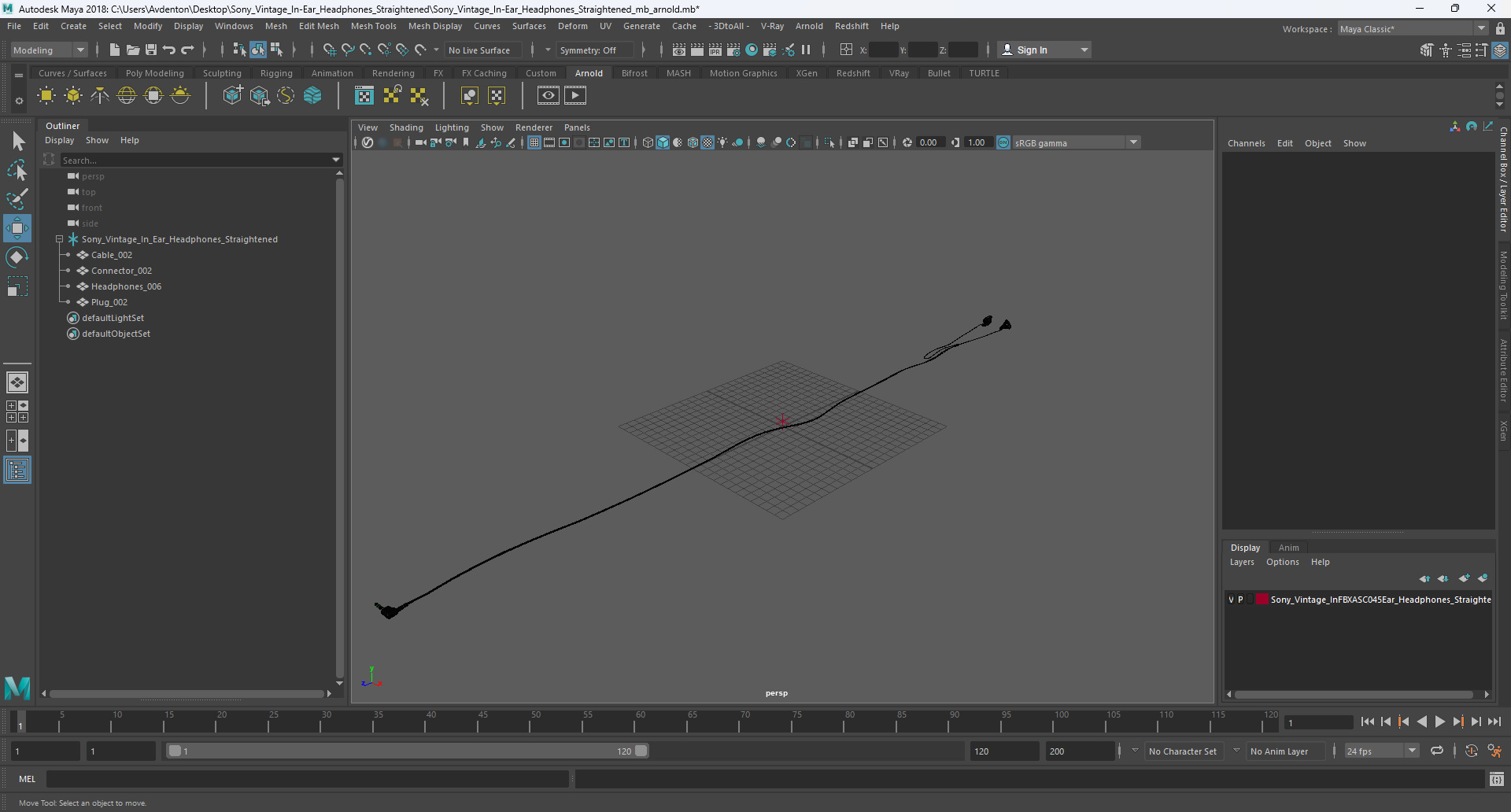Toggle the Outliner panel layout icon
Viewport: 1511px width, 812px height.
tap(17, 471)
